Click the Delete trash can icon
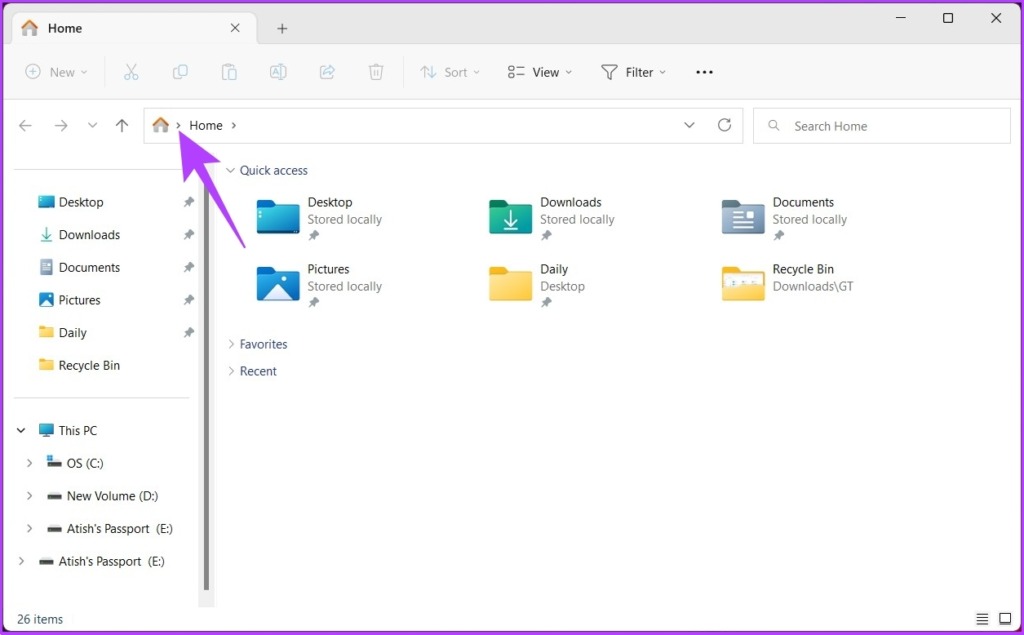1024x635 pixels. point(376,72)
